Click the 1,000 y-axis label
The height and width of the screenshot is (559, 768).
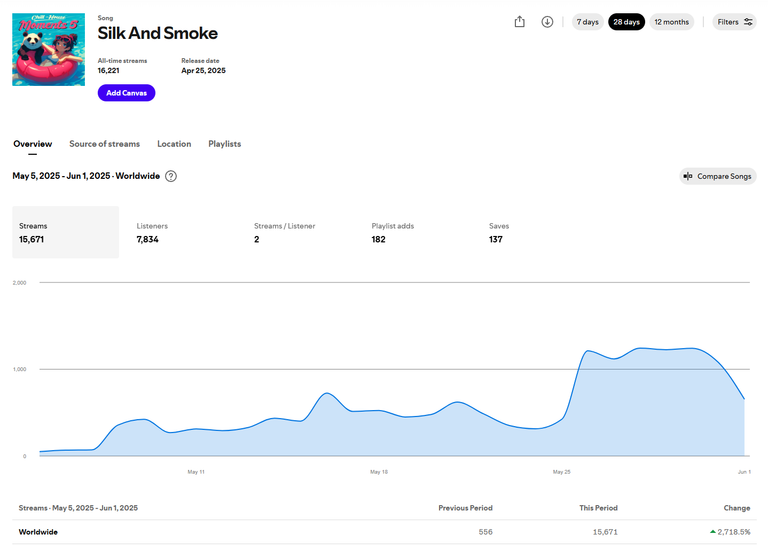19,369
